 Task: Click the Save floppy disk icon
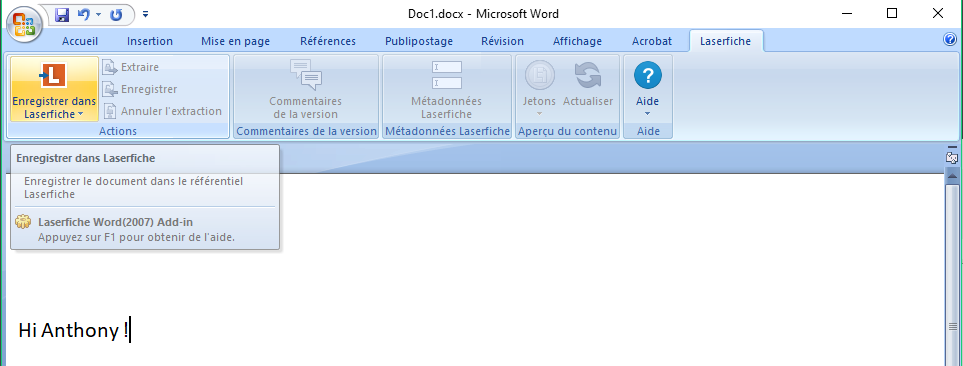coord(62,15)
